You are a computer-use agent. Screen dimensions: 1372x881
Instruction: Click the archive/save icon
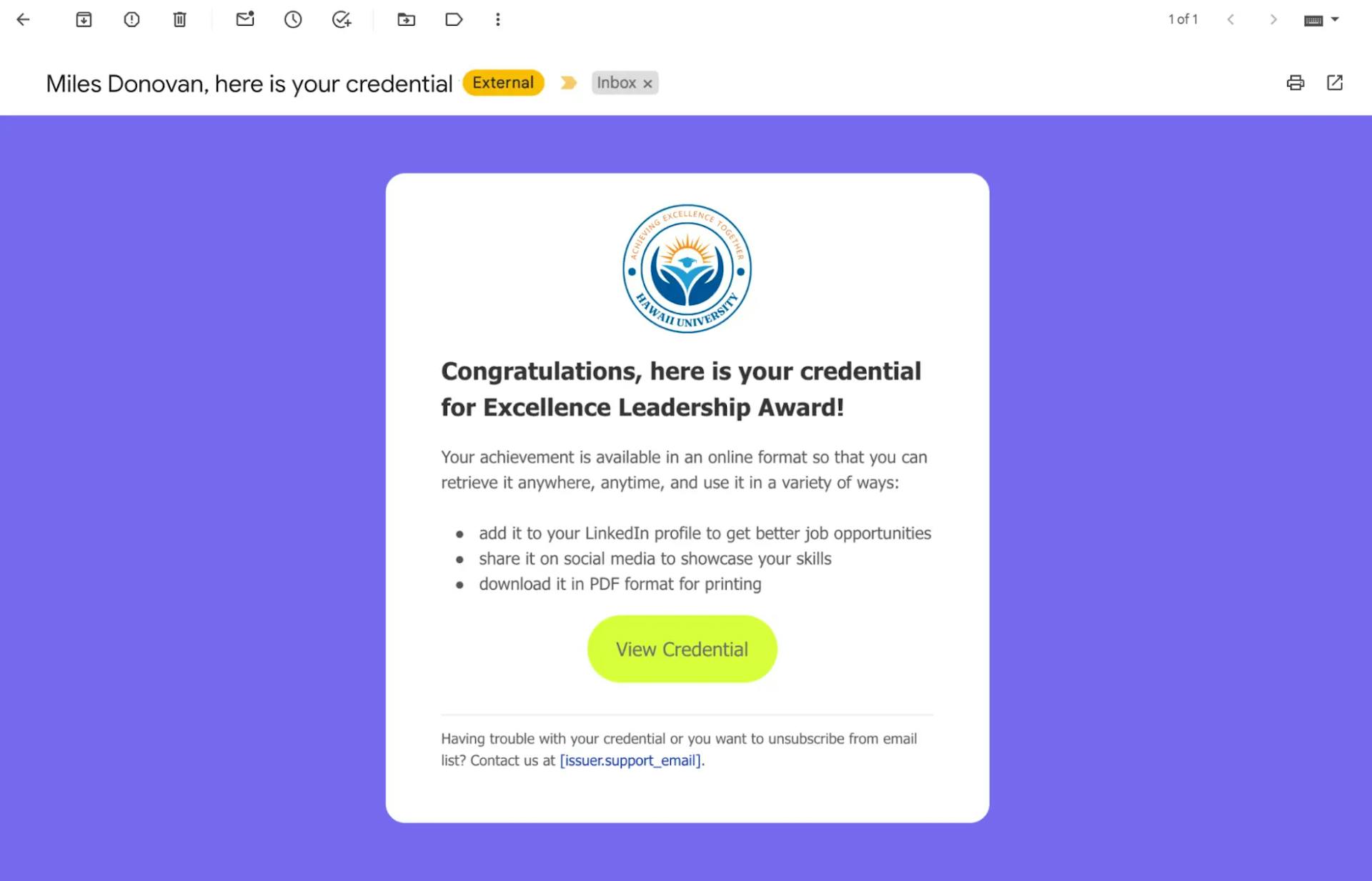pyautogui.click(x=83, y=19)
